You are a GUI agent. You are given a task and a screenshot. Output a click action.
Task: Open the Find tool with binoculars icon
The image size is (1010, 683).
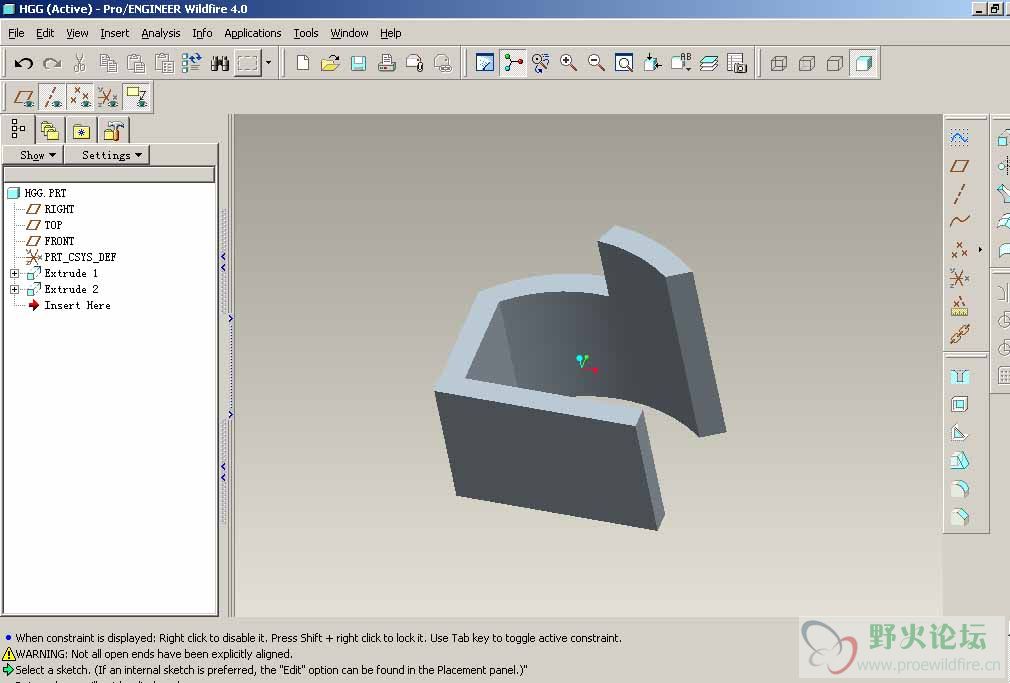pyautogui.click(x=220, y=63)
